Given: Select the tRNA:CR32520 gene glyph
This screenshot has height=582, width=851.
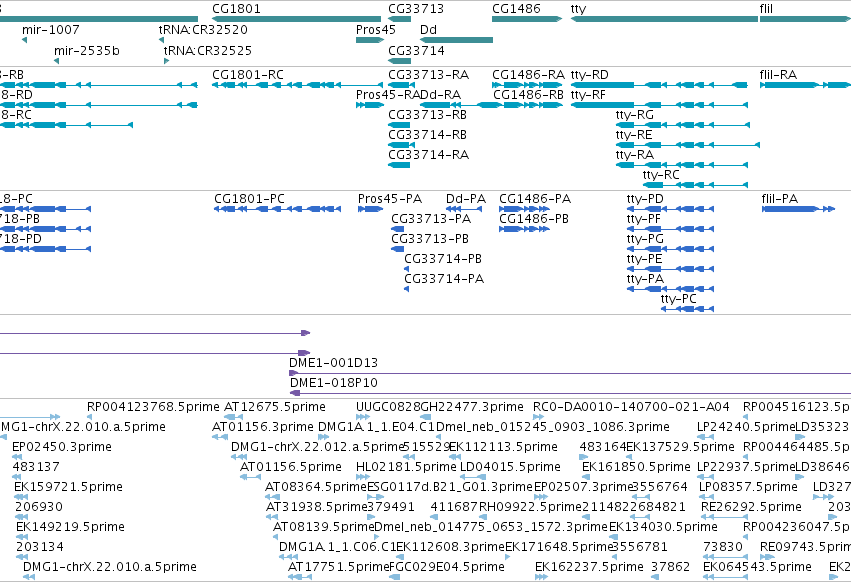Looking at the screenshot, I should coord(161,40).
